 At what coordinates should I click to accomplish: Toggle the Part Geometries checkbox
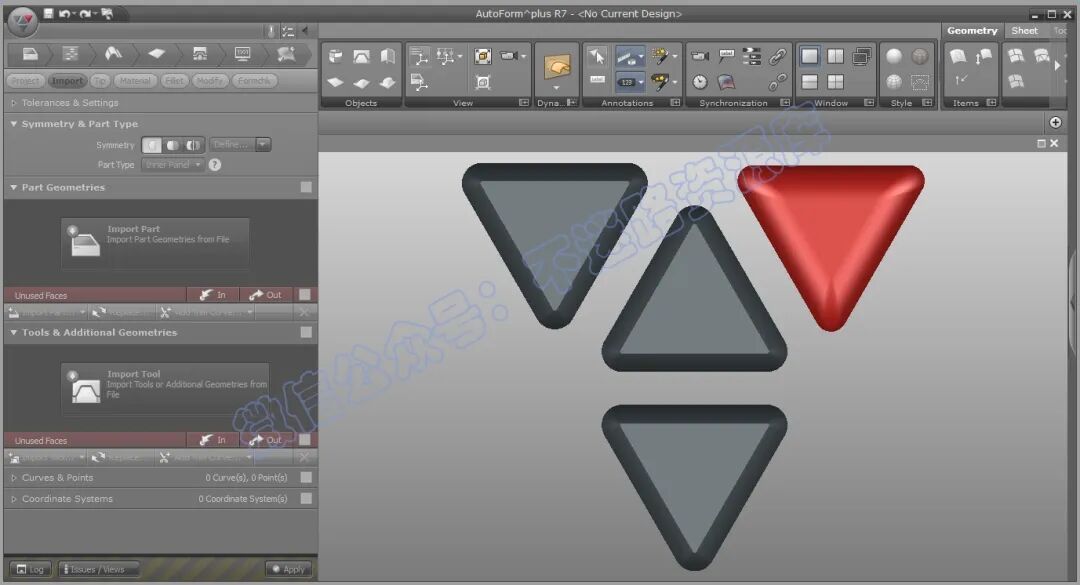click(307, 187)
